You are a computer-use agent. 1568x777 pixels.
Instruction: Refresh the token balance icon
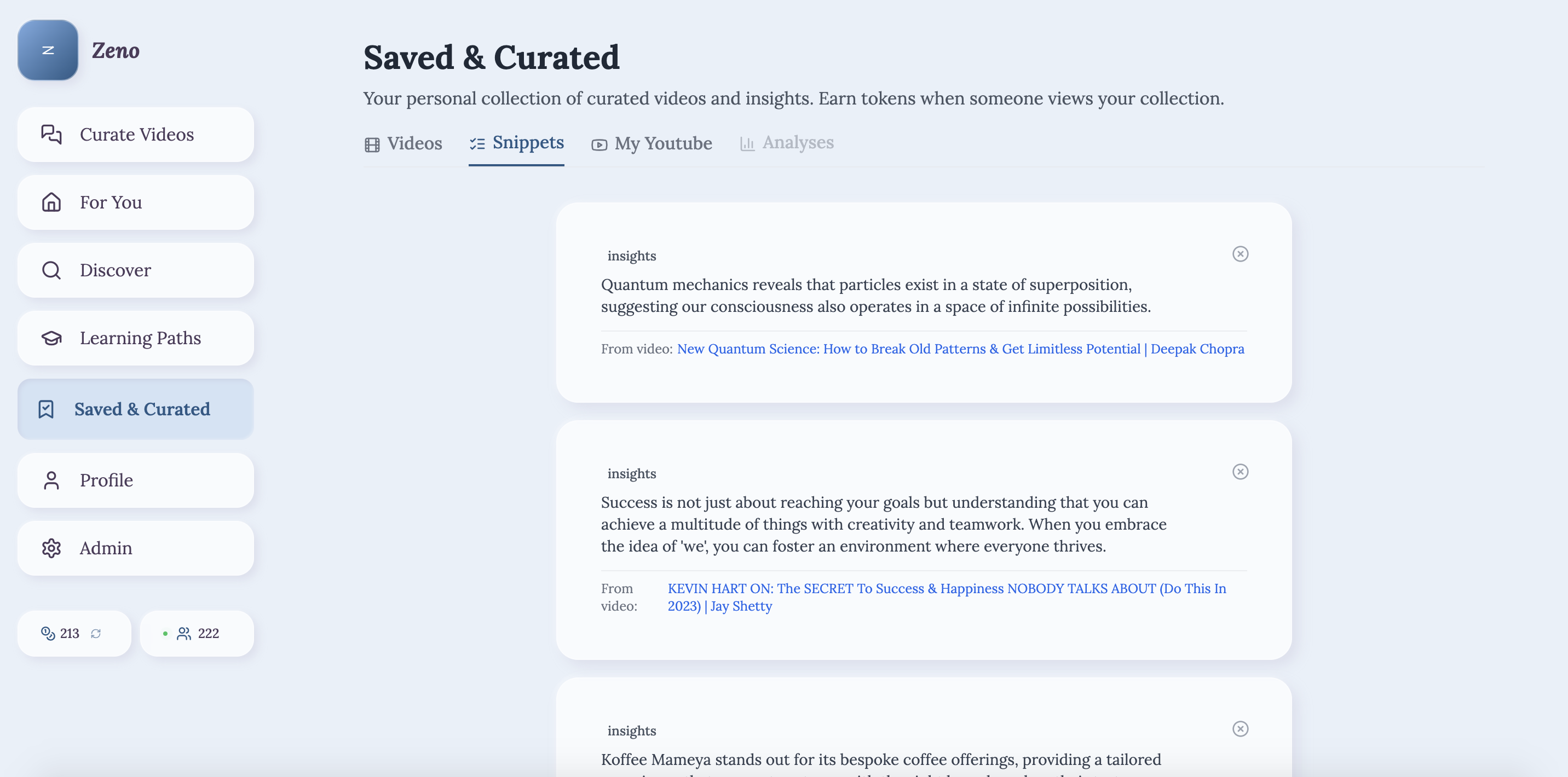click(96, 634)
